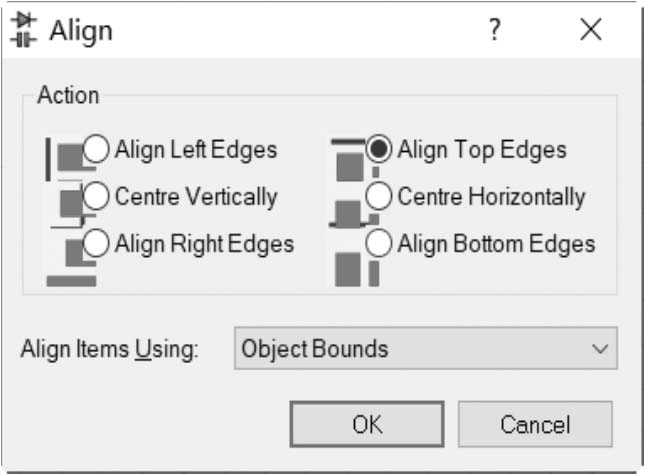Select the Align Top Edges radio button
Screen dimensions: 645x475
click(380, 150)
